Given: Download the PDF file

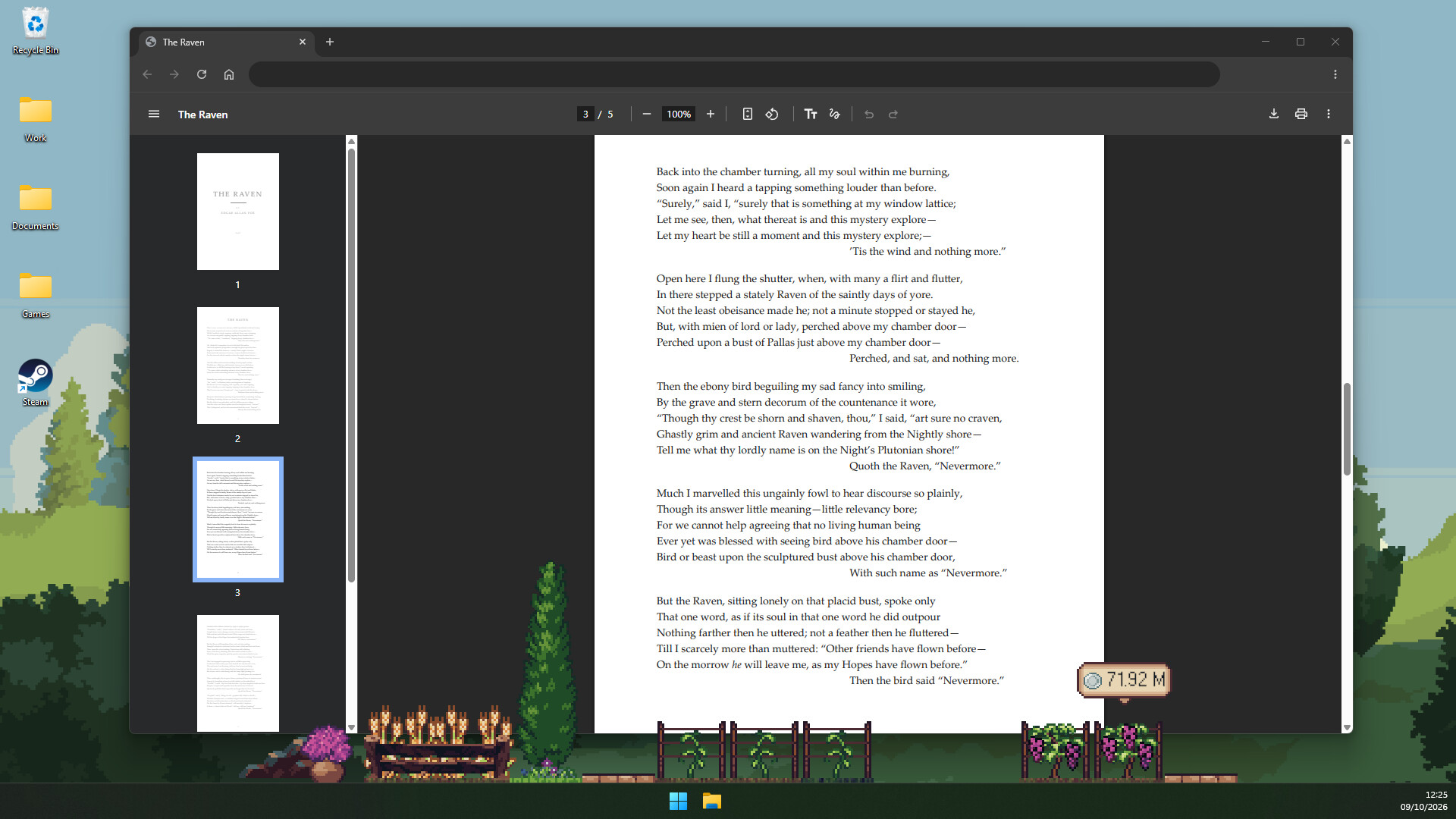Looking at the screenshot, I should 1274,114.
